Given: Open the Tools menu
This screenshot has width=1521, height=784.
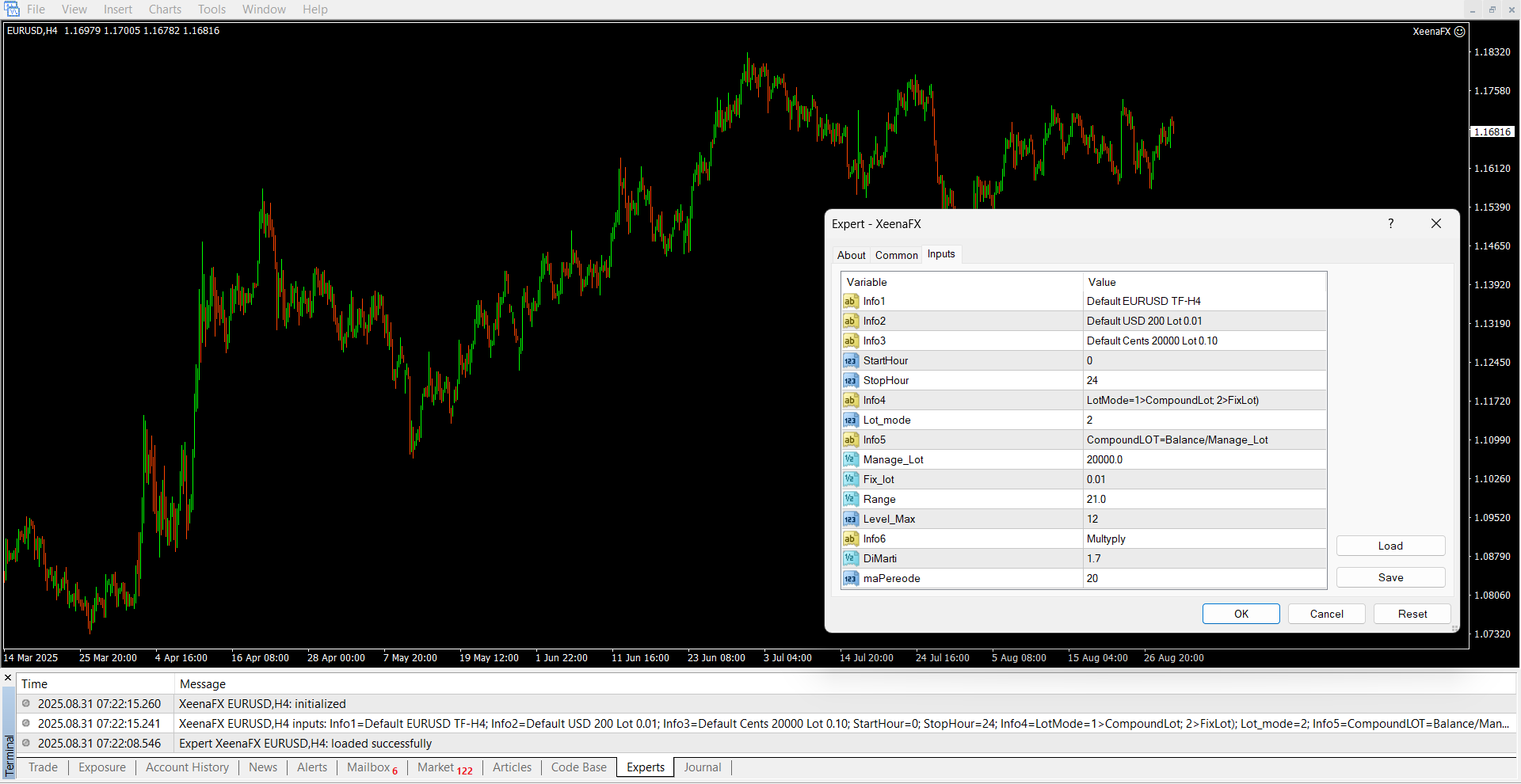Looking at the screenshot, I should [212, 10].
